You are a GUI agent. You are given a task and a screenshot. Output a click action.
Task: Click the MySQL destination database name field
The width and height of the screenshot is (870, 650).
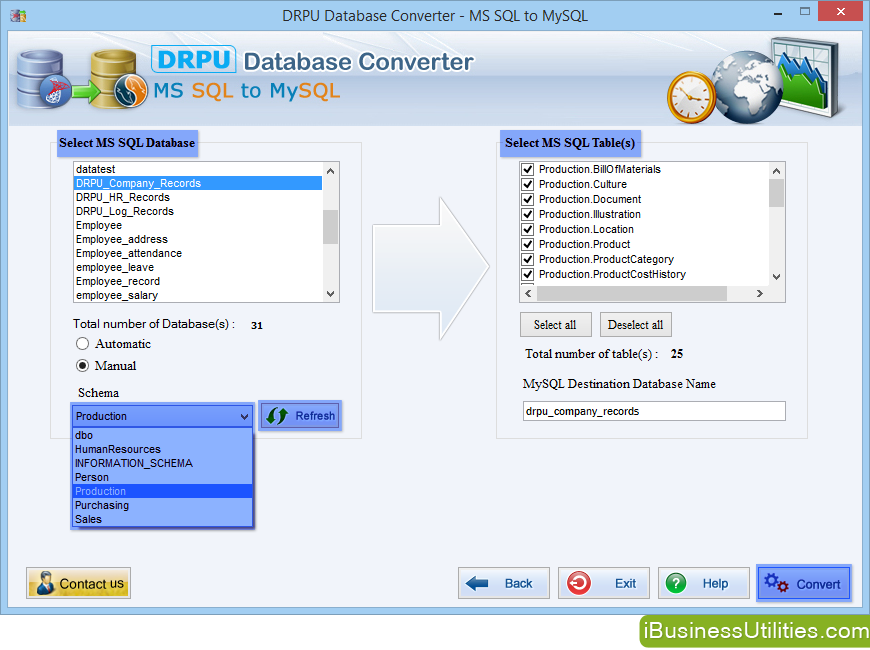(654, 411)
